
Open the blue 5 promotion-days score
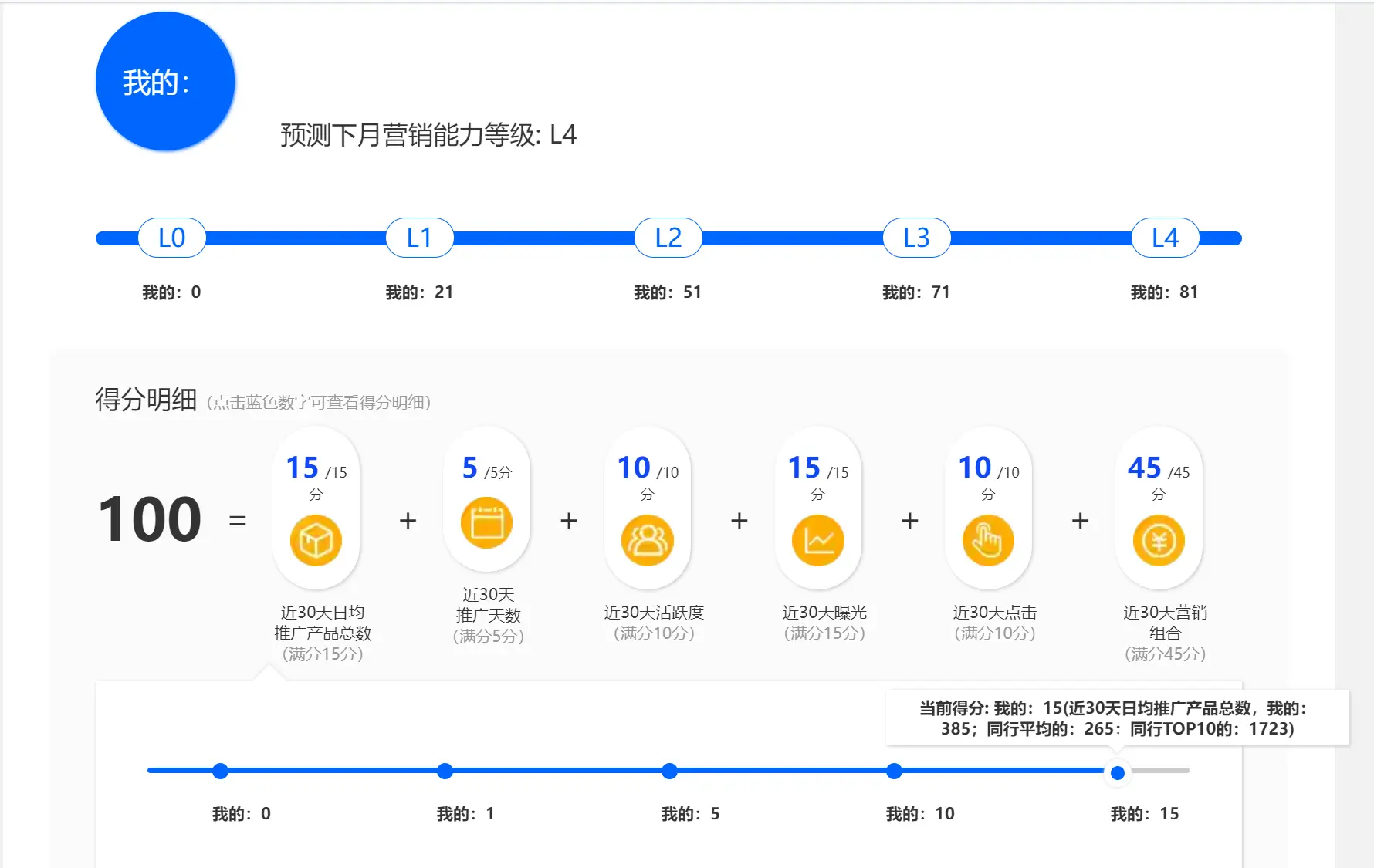[469, 468]
